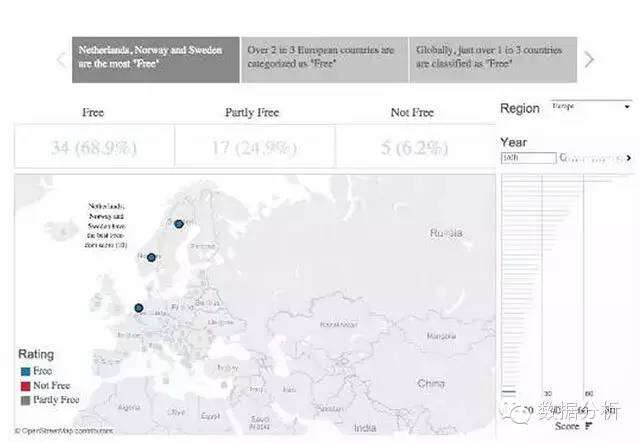The width and height of the screenshot is (640, 443).
Task: Click the Russia label on map
Action: [x=446, y=233]
